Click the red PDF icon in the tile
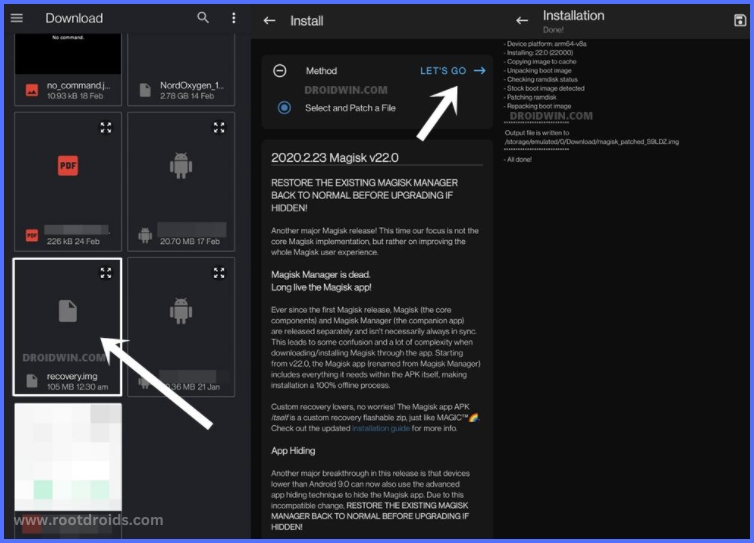 pos(68,166)
